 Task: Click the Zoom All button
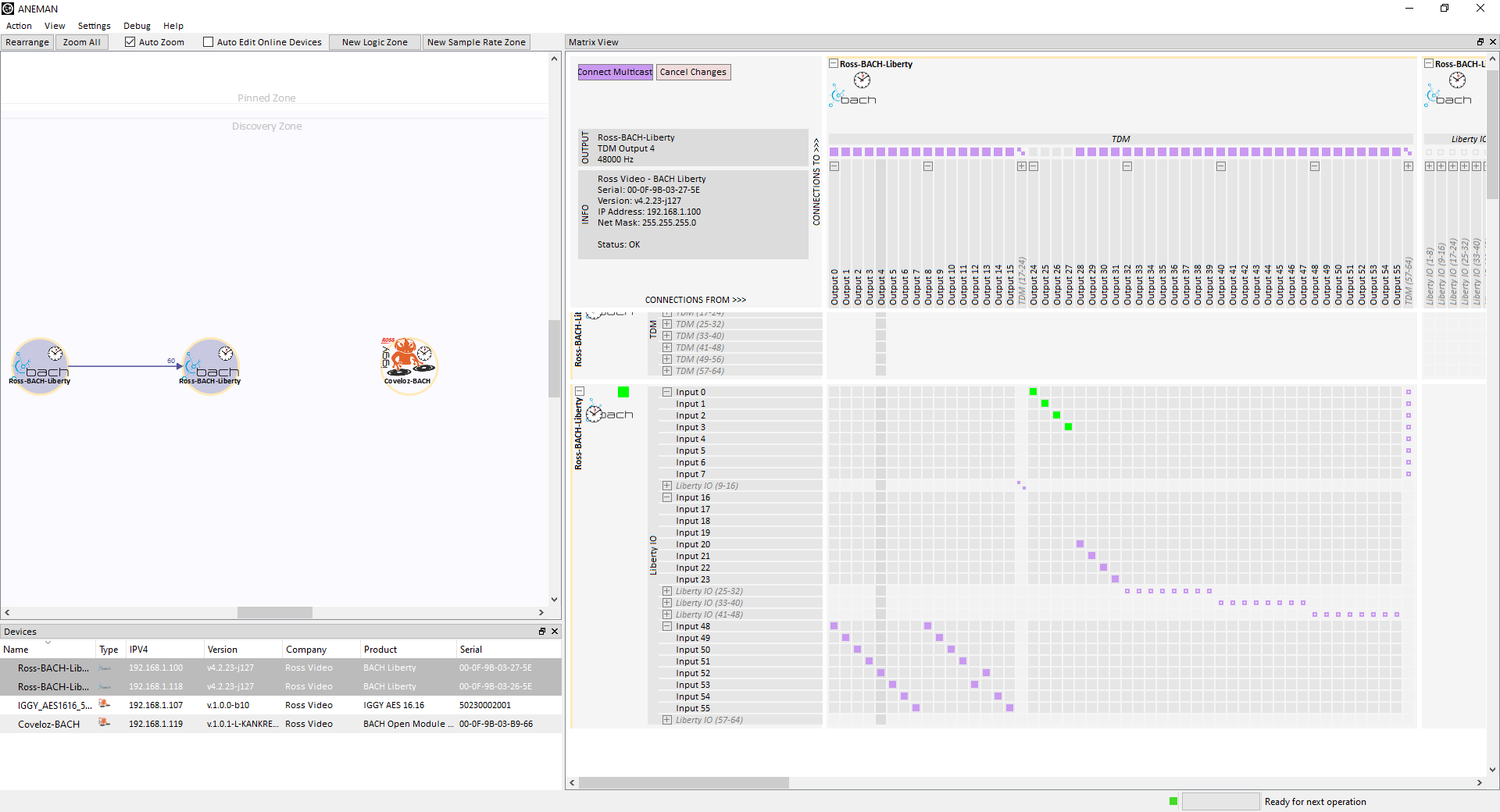click(81, 42)
